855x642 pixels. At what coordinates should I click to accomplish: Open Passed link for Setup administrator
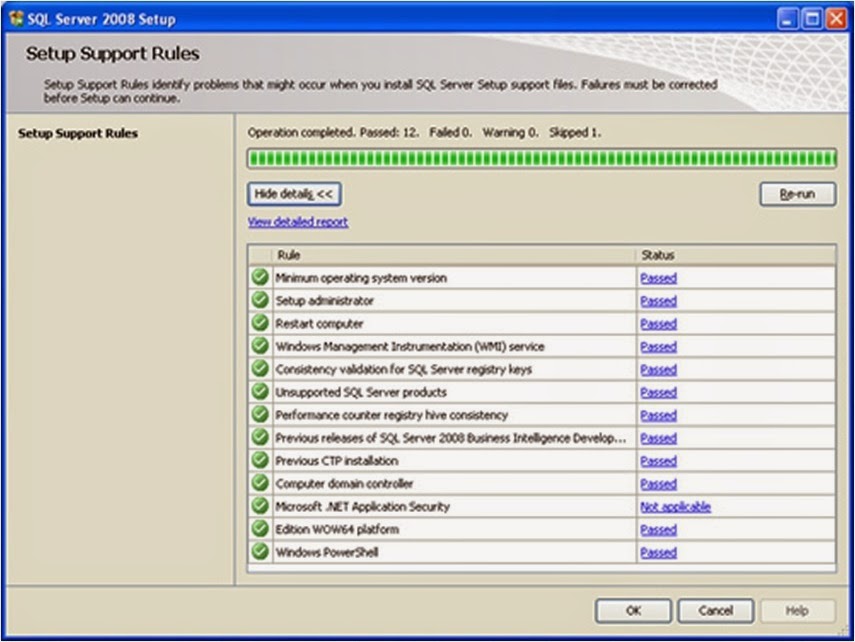pyautogui.click(x=658, y=301)
